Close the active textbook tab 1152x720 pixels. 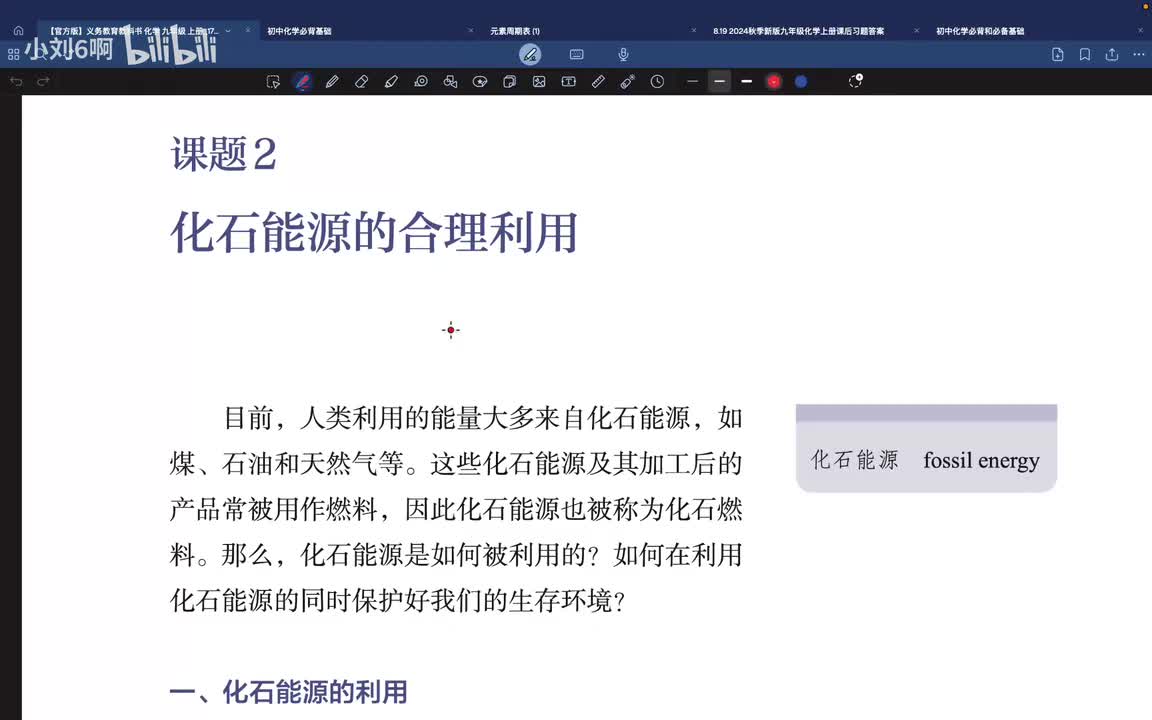(248, 31)
